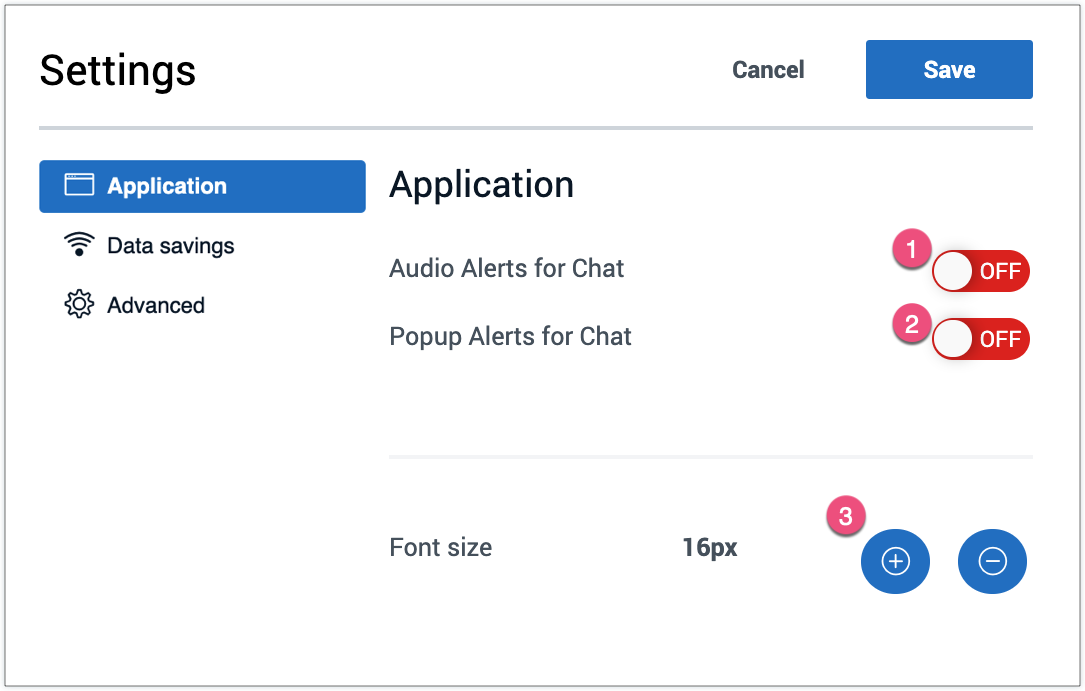Click the pink number 3 badge
Image resolution: width=1085 pixels, height=691 pixels.
[846, 517]
